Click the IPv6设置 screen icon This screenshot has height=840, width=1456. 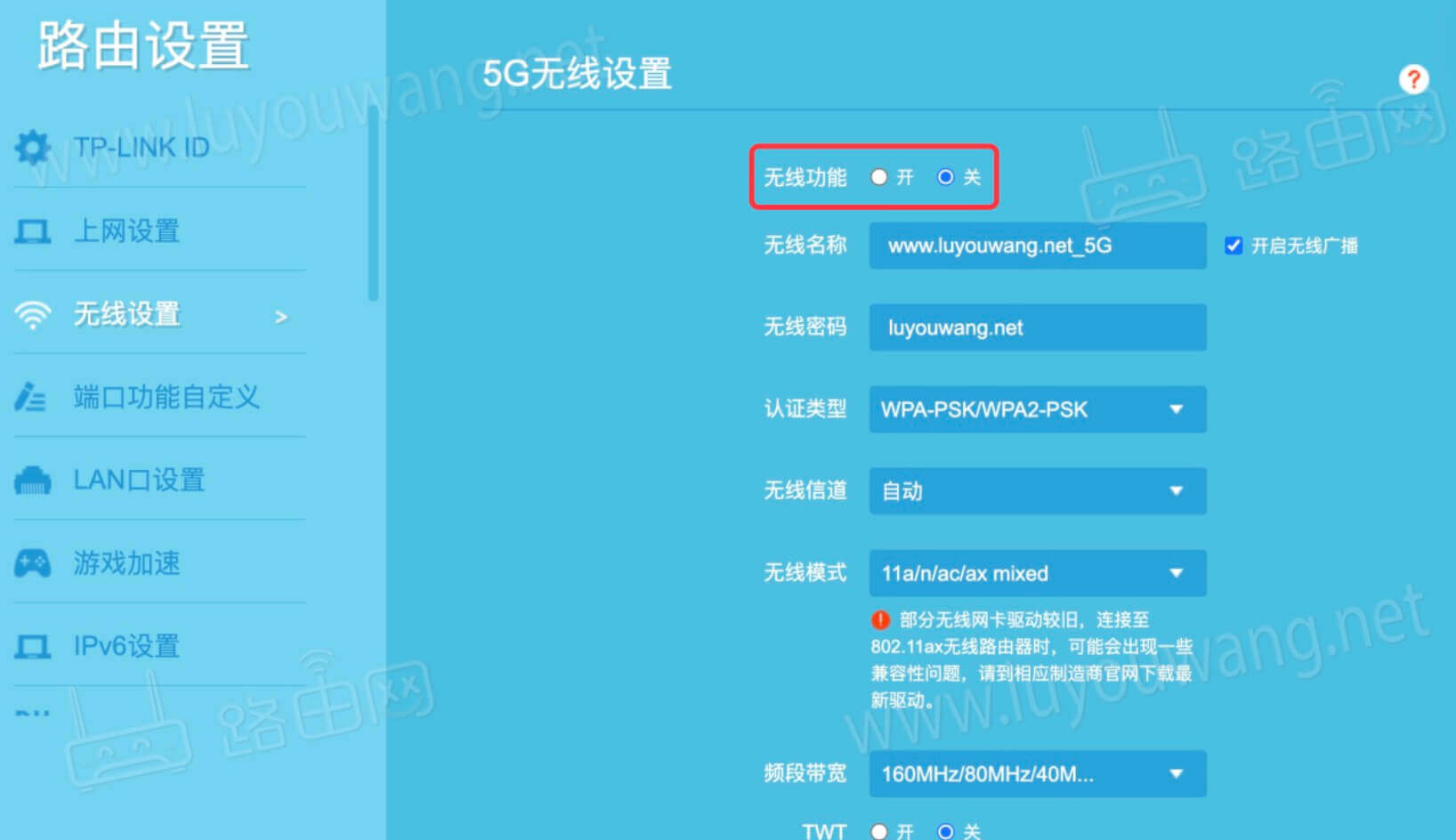point(33,647)
